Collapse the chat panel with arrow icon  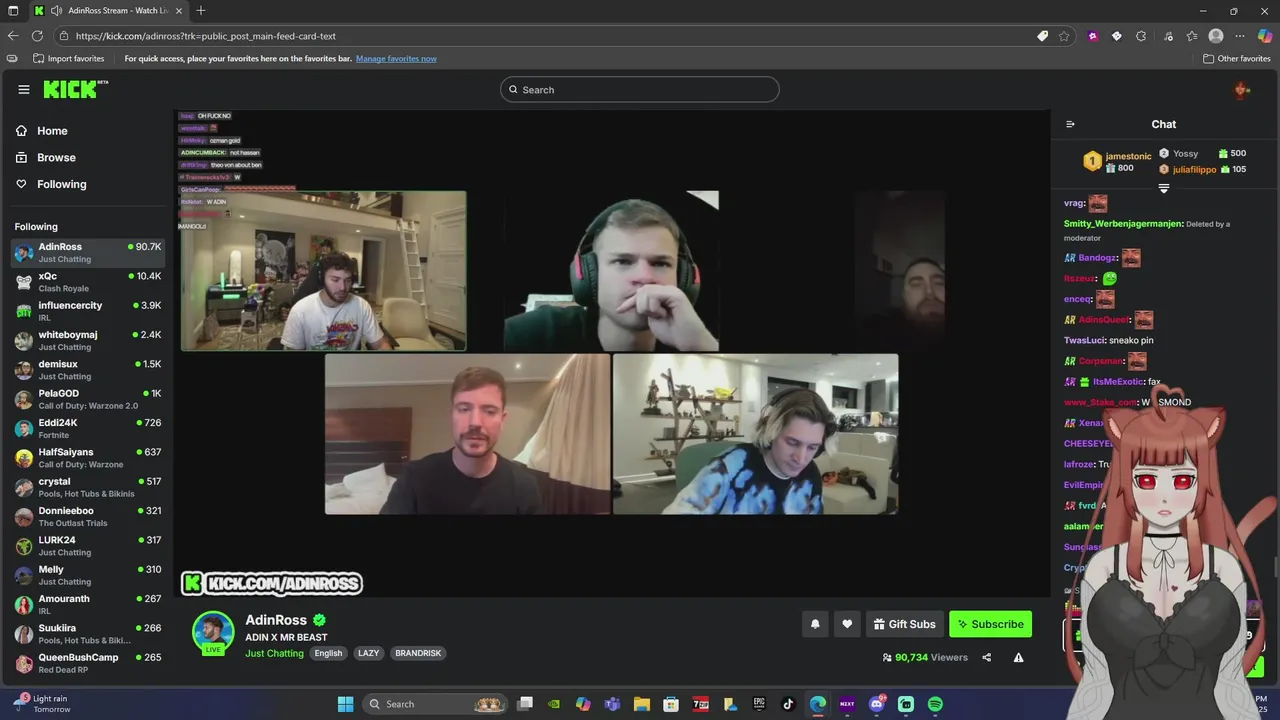click(x=1070, y=124)
